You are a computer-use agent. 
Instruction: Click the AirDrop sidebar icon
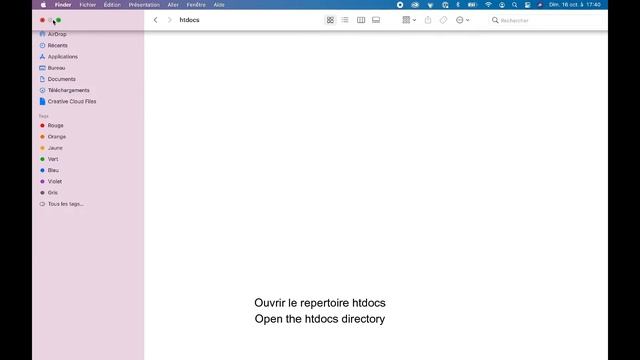coord(42,34)
